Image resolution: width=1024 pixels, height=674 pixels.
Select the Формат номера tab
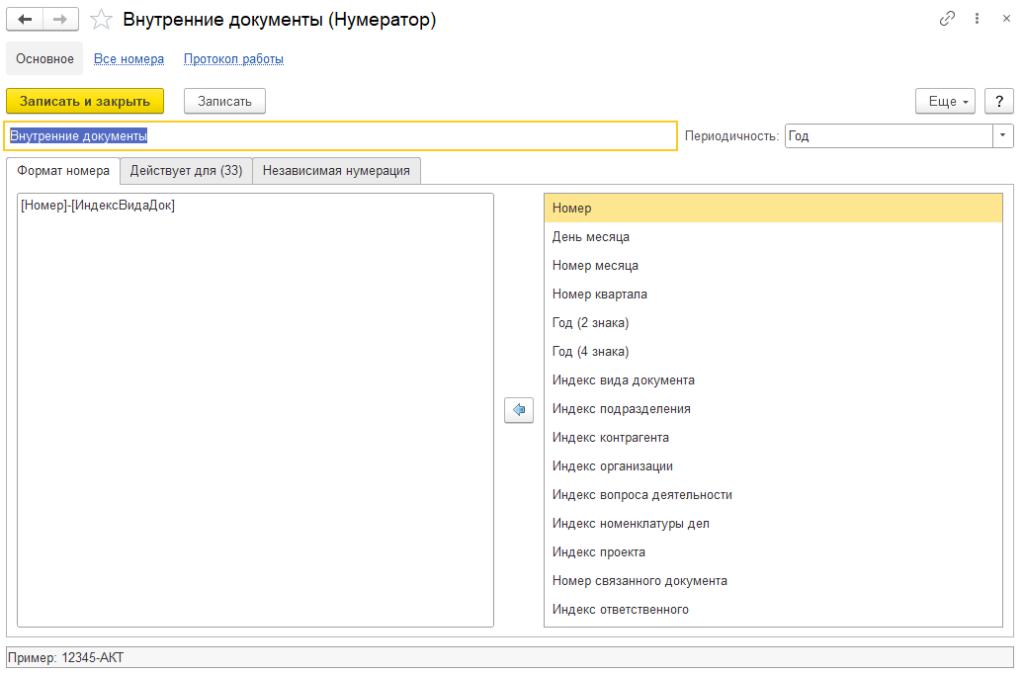coord(64,171)
